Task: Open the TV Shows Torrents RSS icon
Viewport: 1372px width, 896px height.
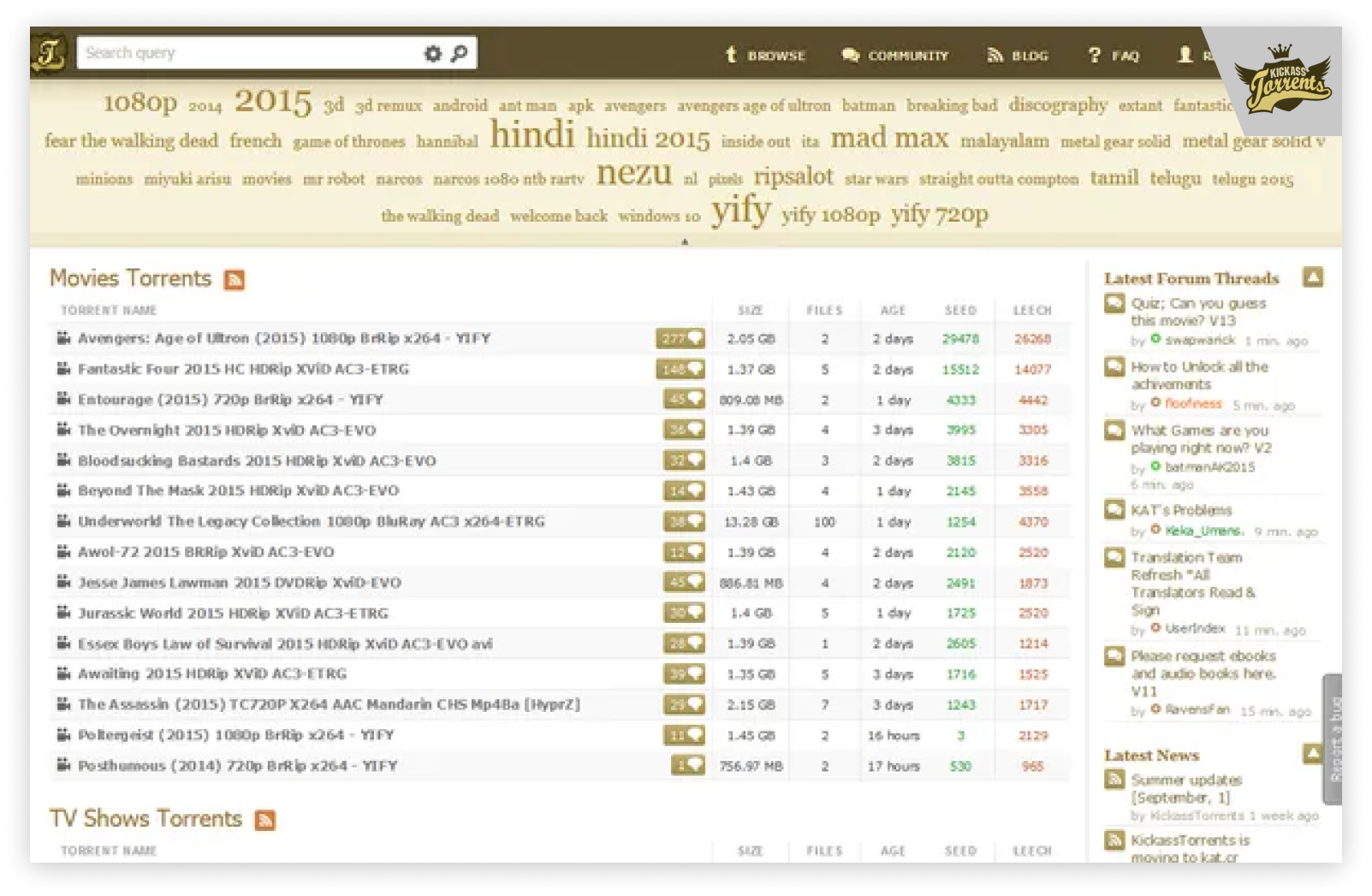Action: point(265,820)
